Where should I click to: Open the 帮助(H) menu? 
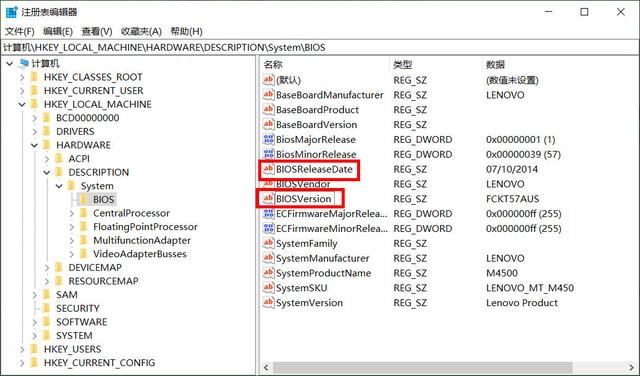tap(186, 31)
